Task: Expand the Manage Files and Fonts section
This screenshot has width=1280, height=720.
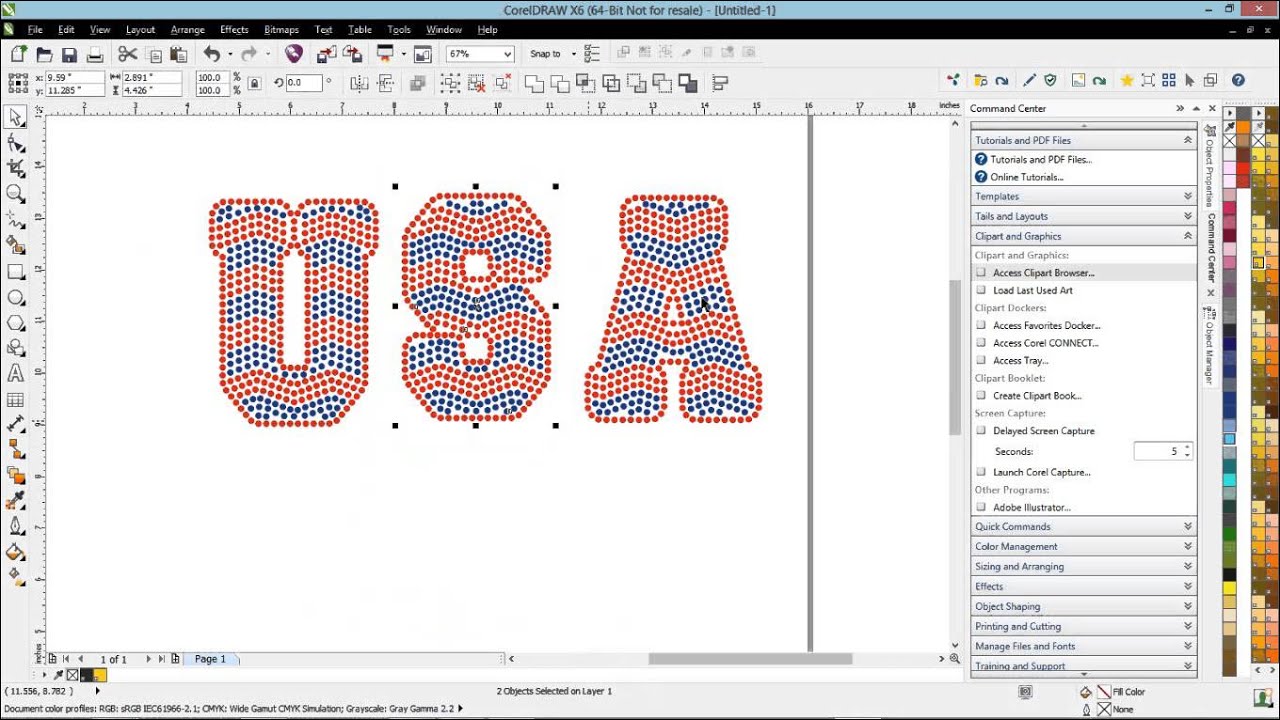Action: [x=1188, y=646]
